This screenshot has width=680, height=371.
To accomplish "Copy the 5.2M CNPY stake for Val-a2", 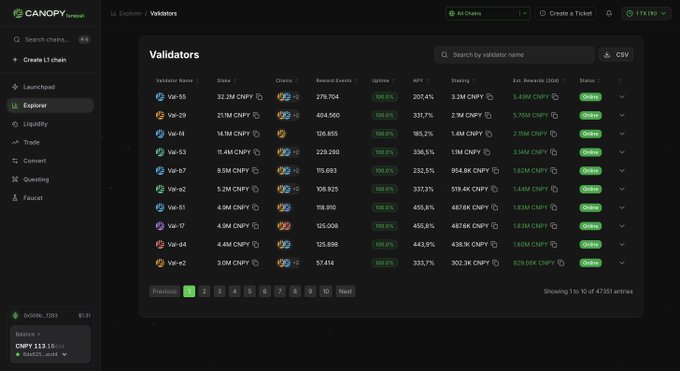I will tap(255, 189).
